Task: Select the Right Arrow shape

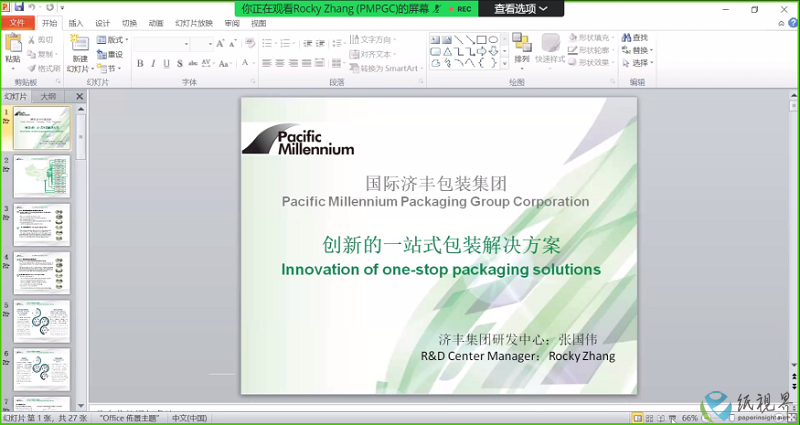Action: click(481, 51)
